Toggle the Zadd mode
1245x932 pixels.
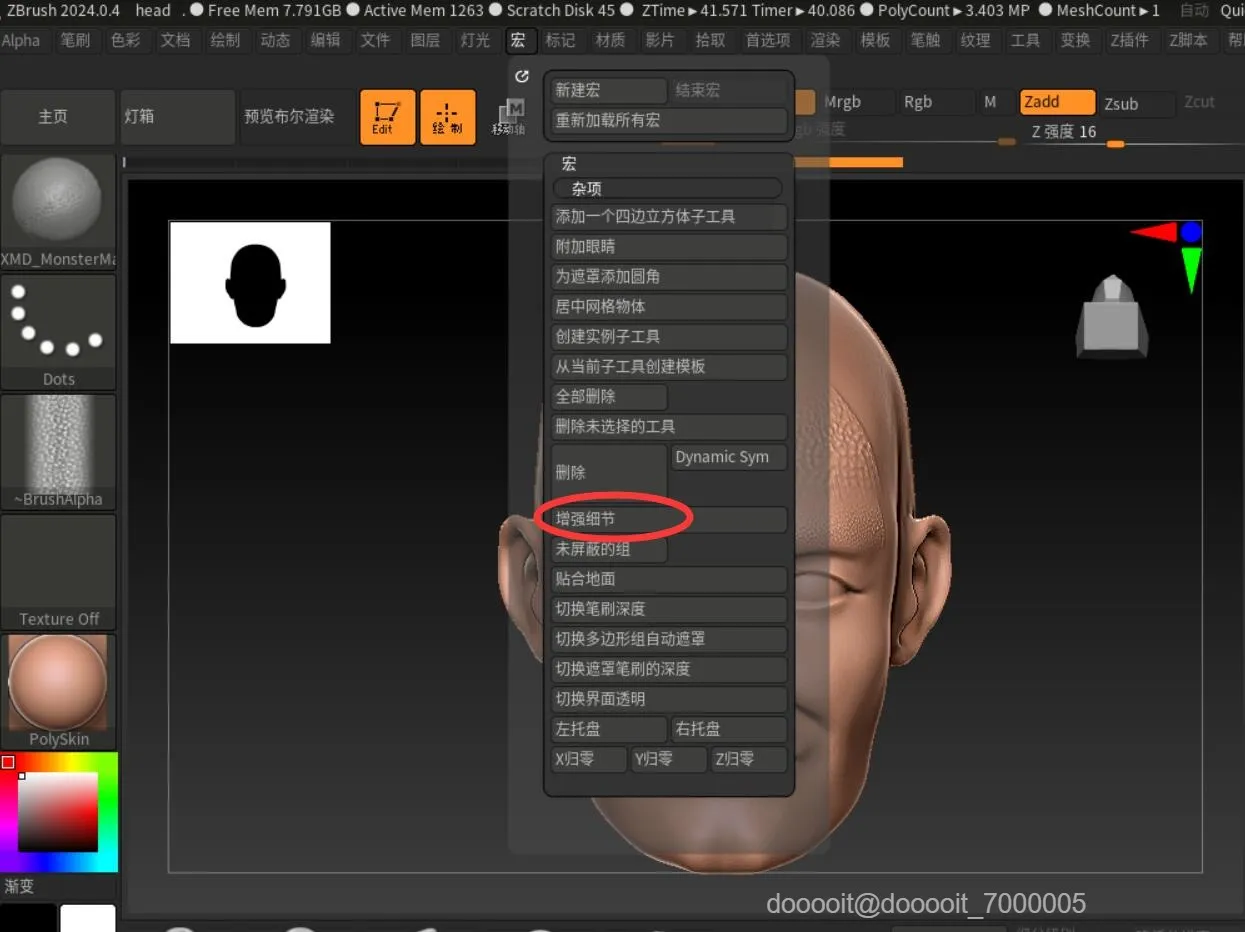[x=1057, y=102]
